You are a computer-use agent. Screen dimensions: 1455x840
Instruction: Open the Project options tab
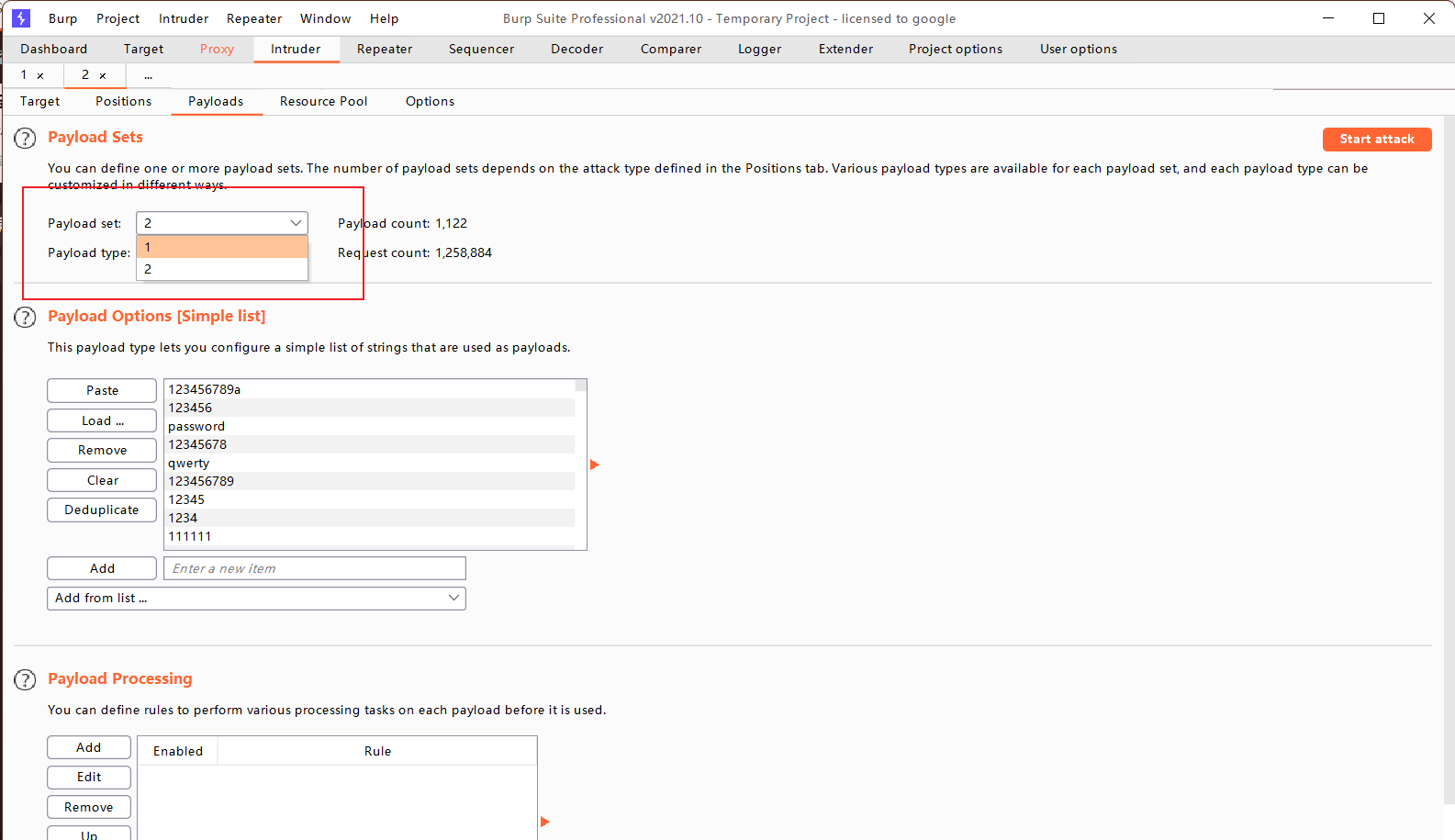[956, 49]
